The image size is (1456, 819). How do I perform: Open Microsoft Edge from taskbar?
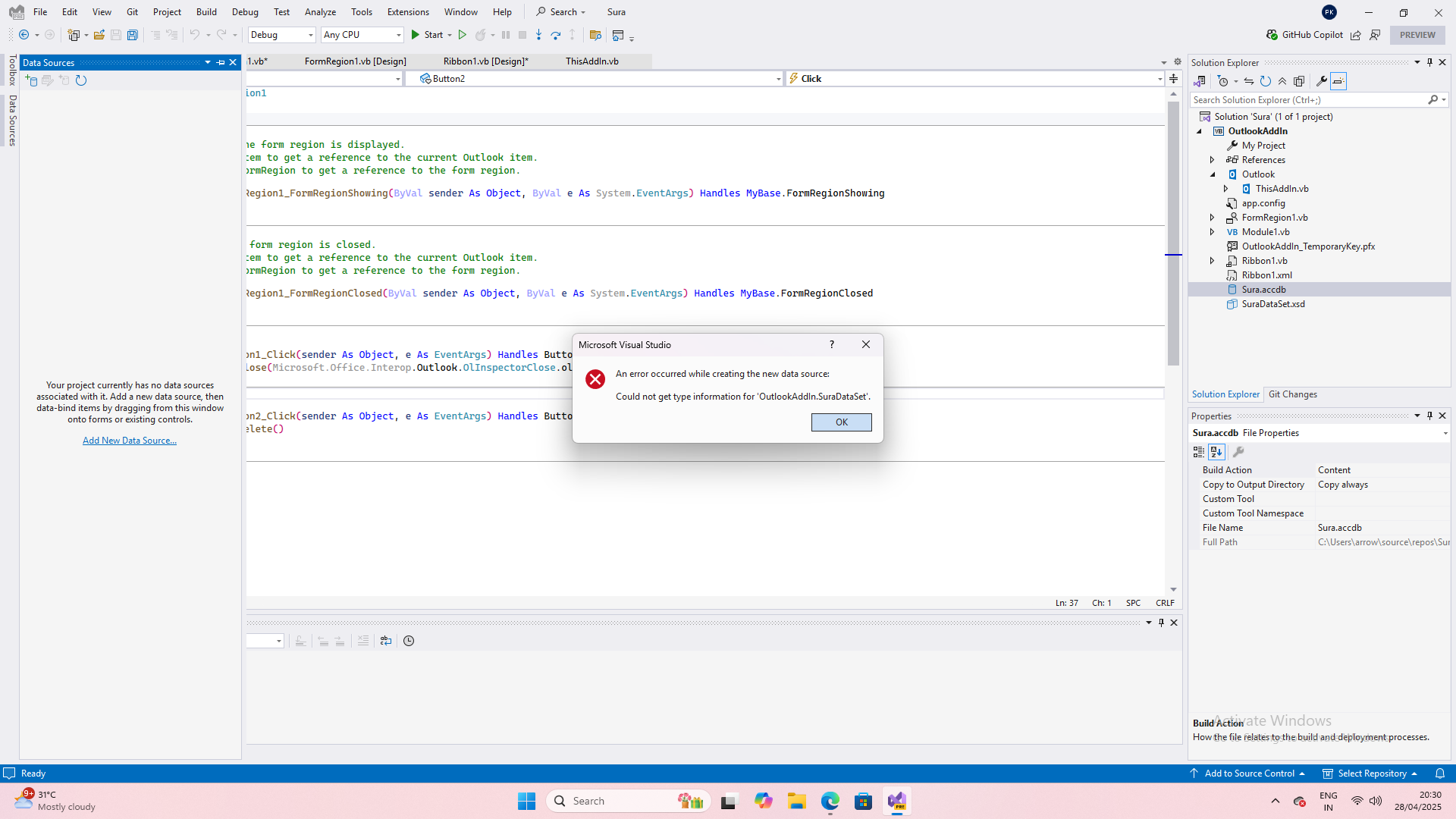click(830, 801)
